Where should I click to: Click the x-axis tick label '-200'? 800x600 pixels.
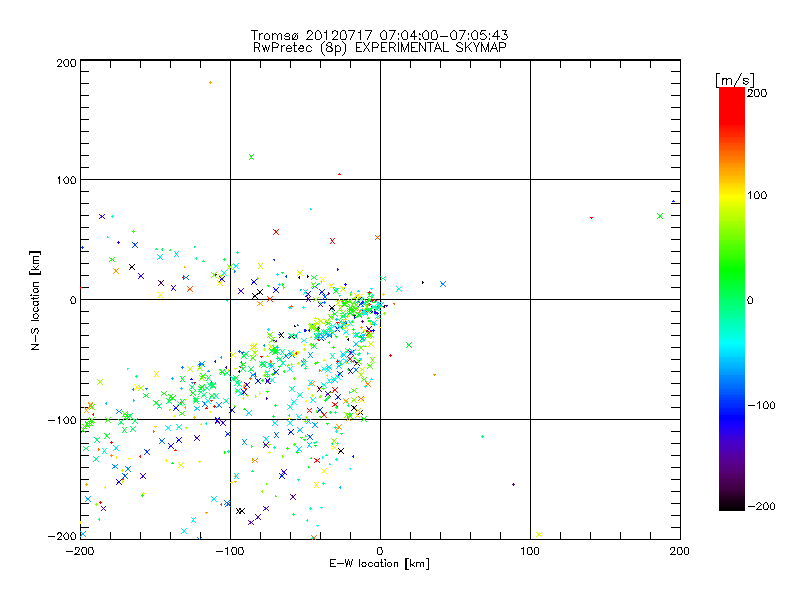point(81,551)
